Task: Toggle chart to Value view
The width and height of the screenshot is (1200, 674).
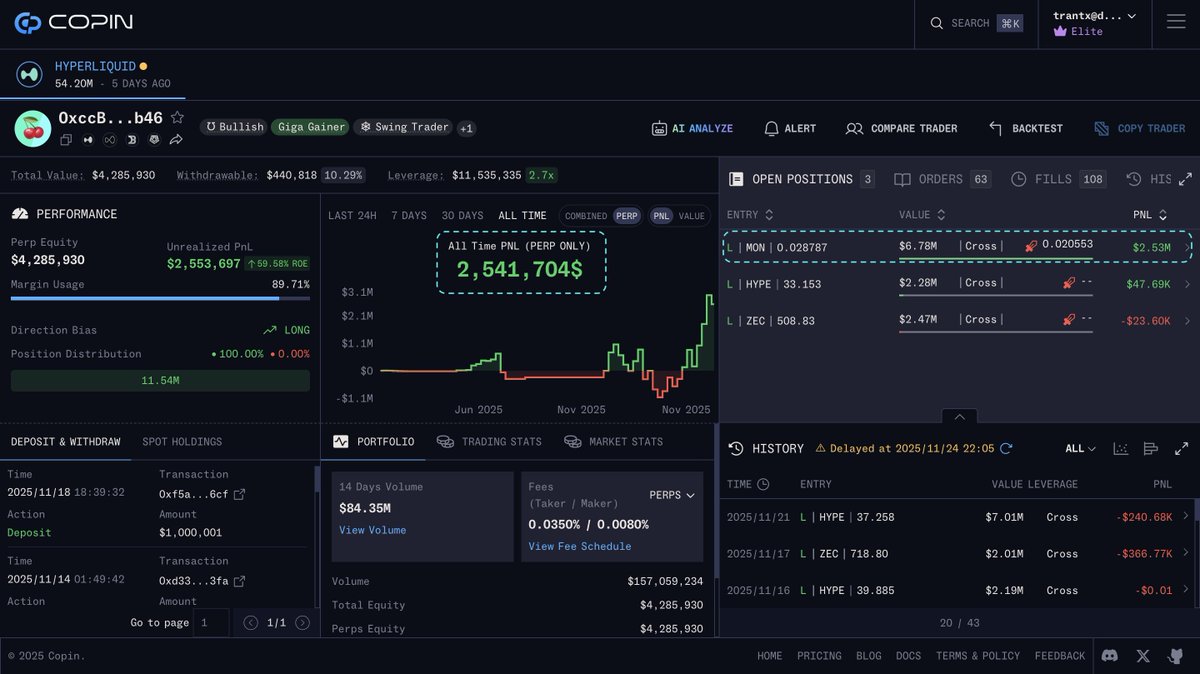Action: [x=691, y=215]
